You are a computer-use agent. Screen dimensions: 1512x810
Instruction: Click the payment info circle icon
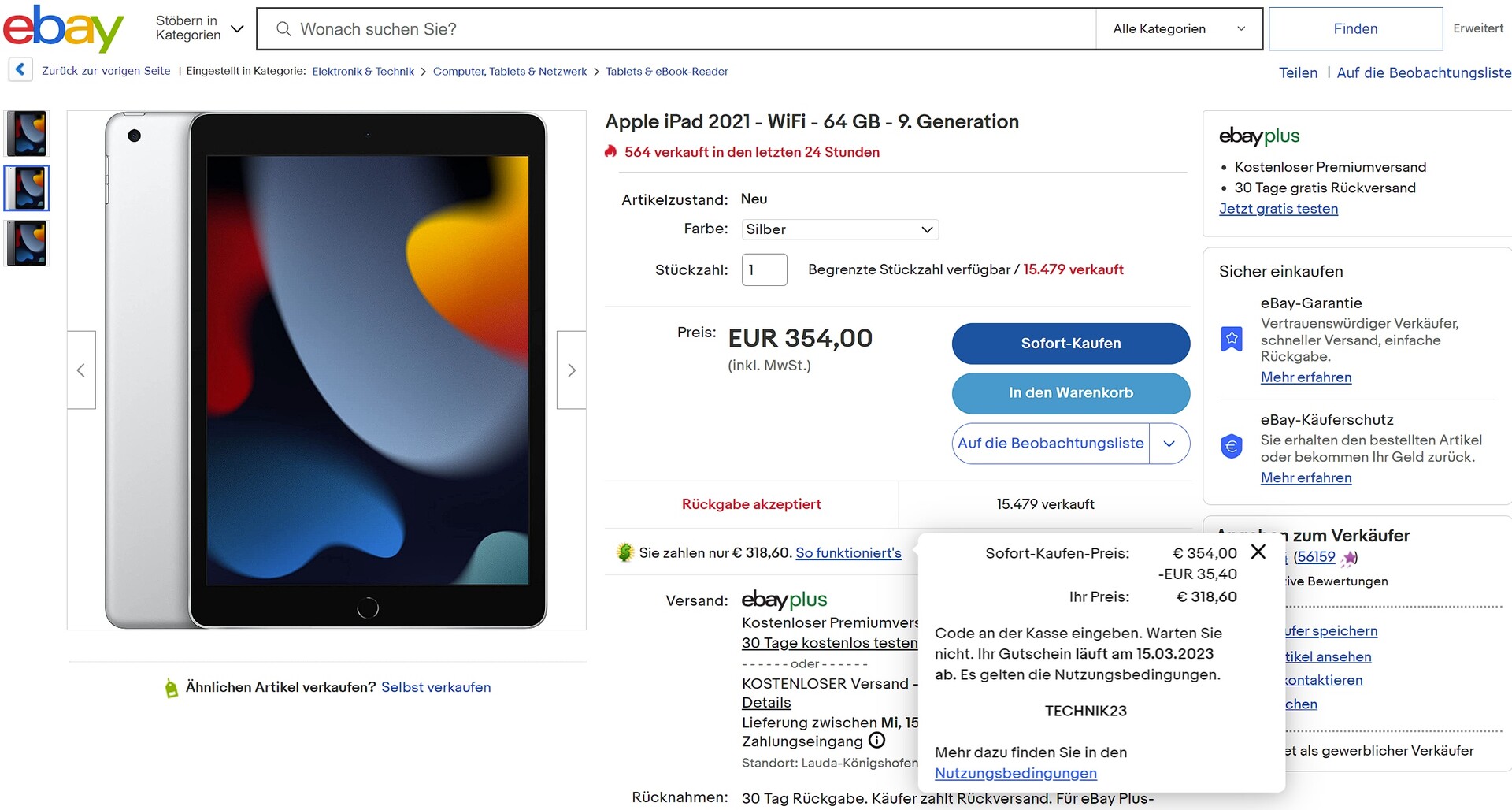pos(876,741)
